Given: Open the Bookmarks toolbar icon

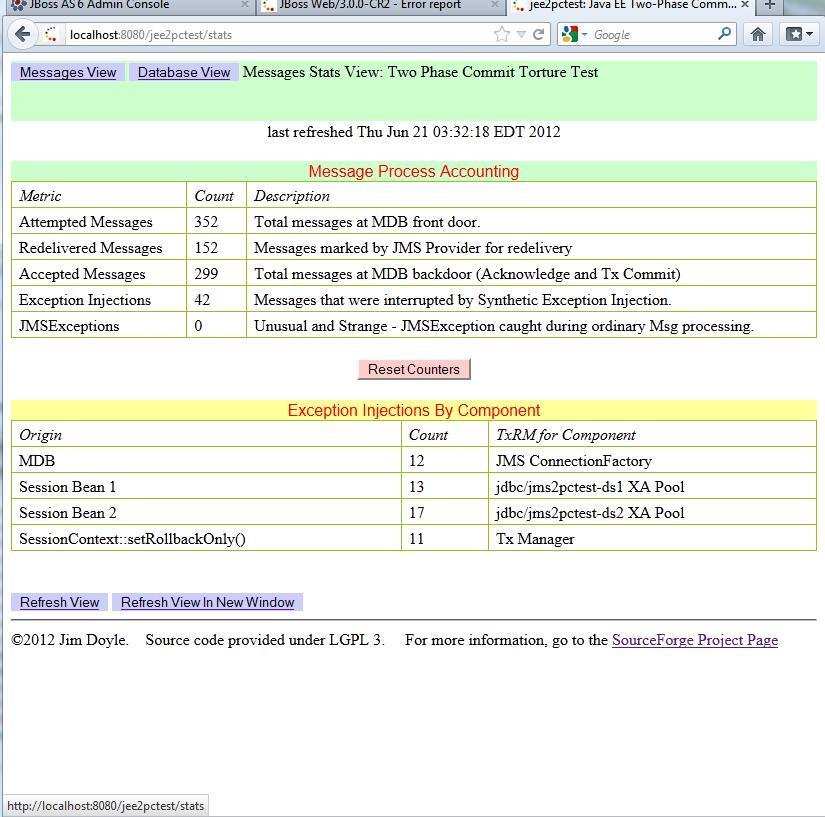Looking at the screenshot, I should 792,33.
